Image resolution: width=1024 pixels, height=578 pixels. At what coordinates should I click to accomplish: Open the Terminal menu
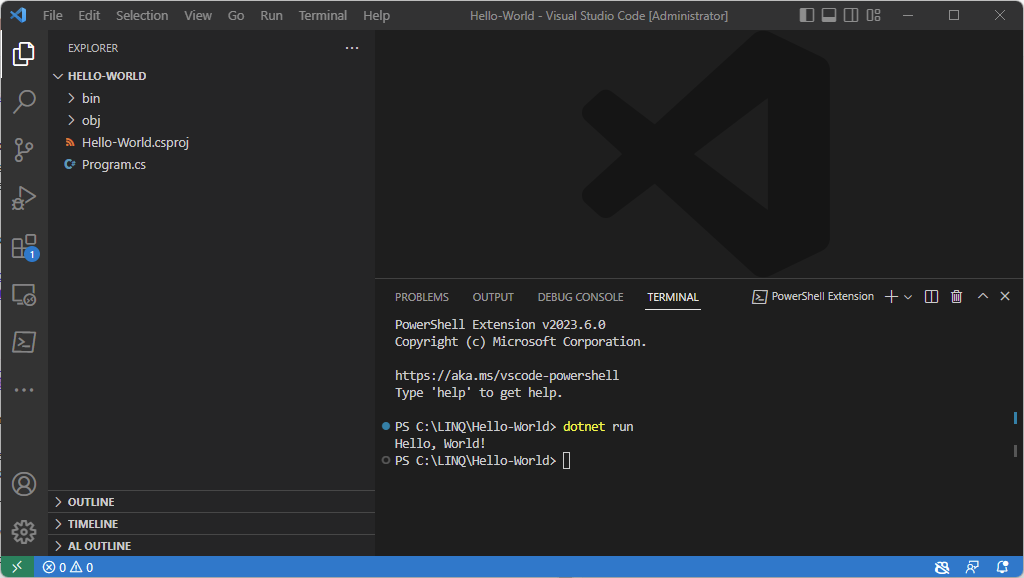coord(323,15)
